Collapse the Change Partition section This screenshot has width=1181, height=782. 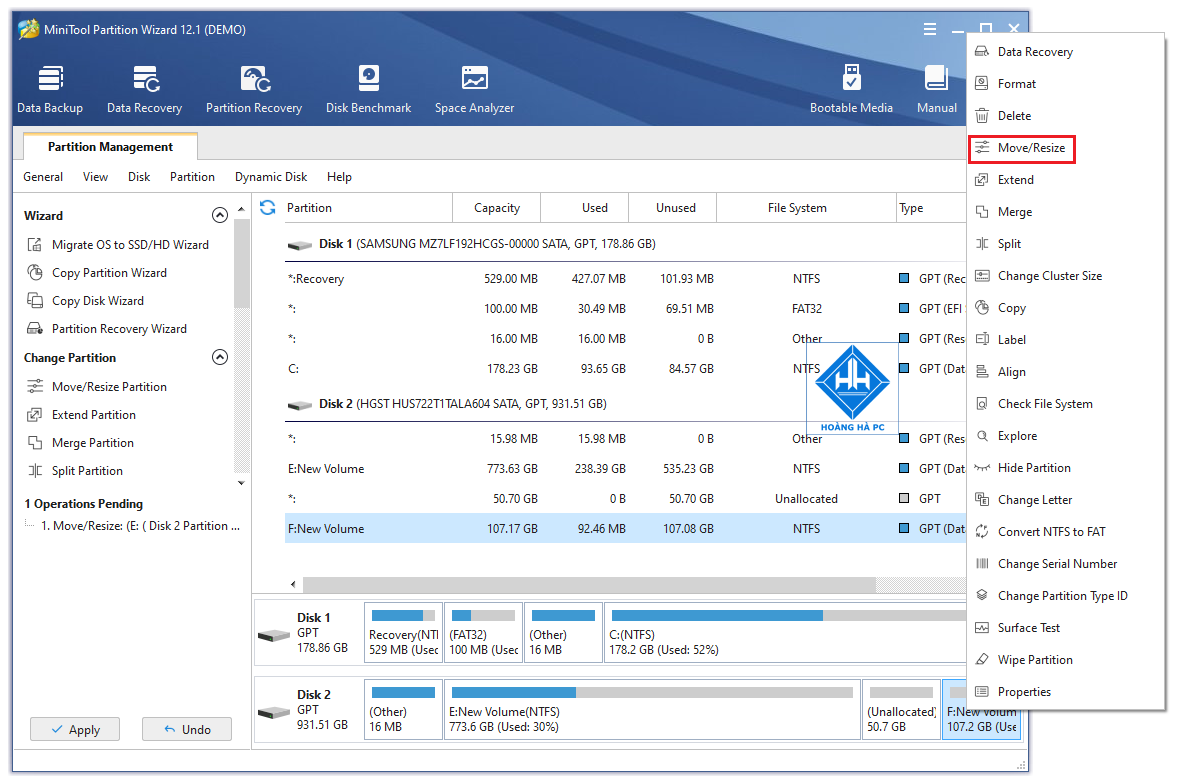tap(220, 357)
